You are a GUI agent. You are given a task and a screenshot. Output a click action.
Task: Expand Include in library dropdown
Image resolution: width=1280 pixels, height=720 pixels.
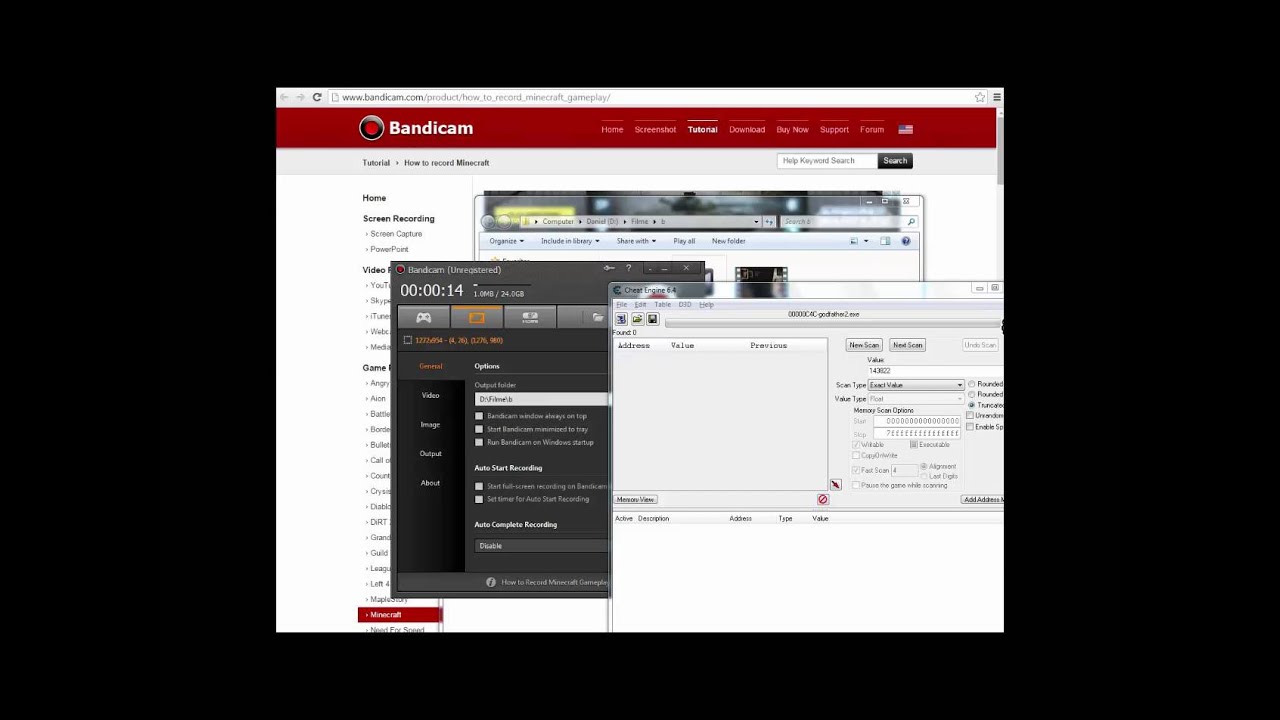(570, 241)
